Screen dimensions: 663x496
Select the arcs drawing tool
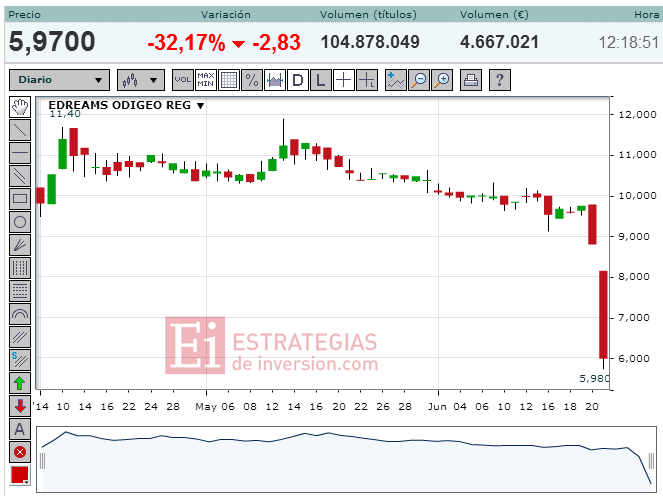[x=20, y=314]
